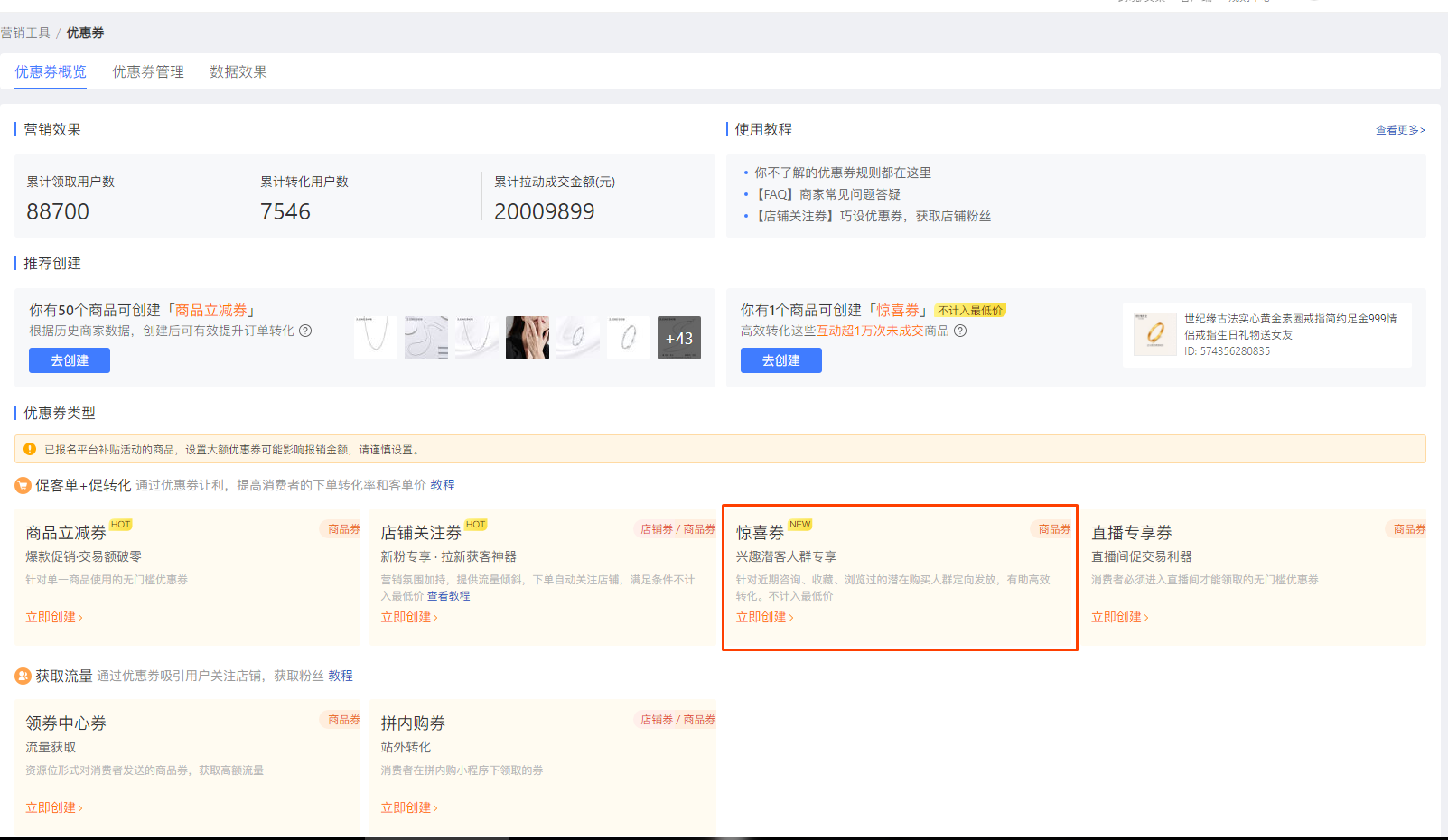1448x840 pixels.
Task: Open the 数据效果 tab
Action: tap(238, 72)
